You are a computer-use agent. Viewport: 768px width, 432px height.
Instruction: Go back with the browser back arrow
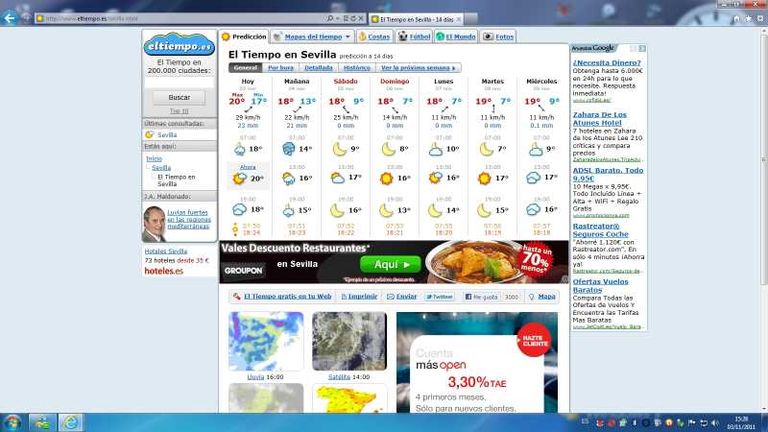pos(9,18)
